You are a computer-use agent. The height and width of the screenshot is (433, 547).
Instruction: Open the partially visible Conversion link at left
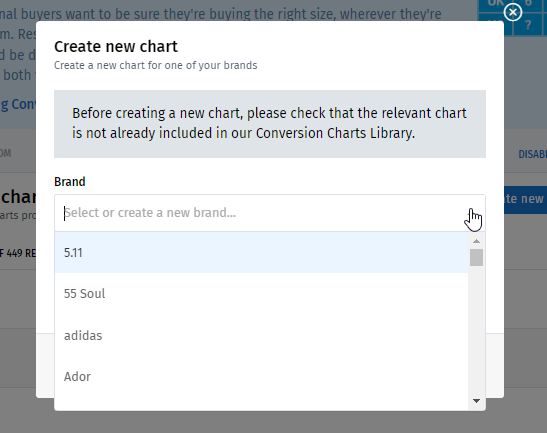pyautogui.click(x=18, y=104)
